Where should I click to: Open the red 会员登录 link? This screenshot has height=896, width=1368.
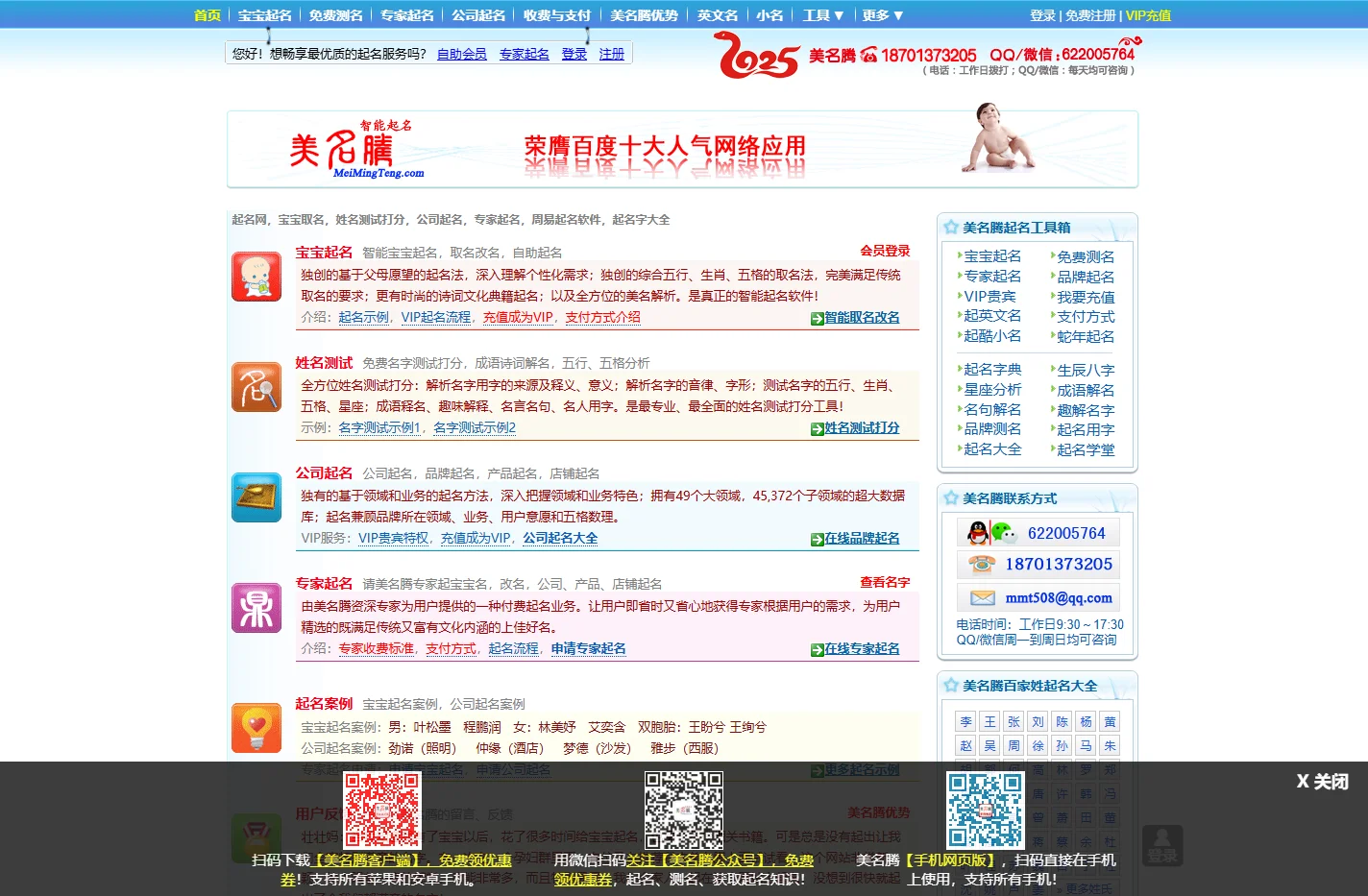pyautogui.click(x=885, y=251)
